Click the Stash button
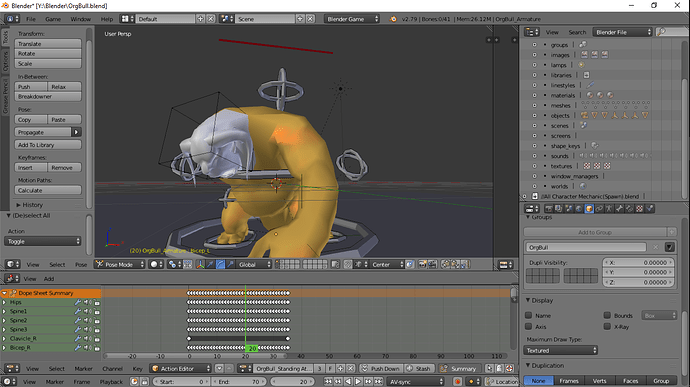This screenshot has width=690, height=387. [419, 369]
